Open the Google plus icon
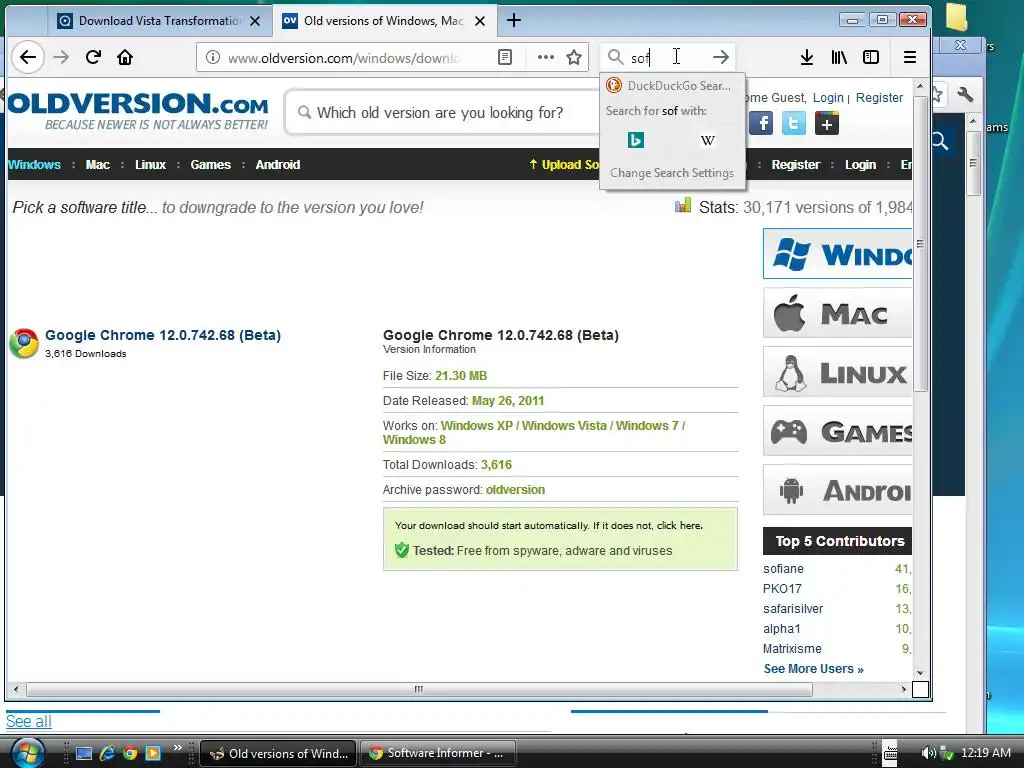Screen dimensions: 1024x768 tap(826, 123)
